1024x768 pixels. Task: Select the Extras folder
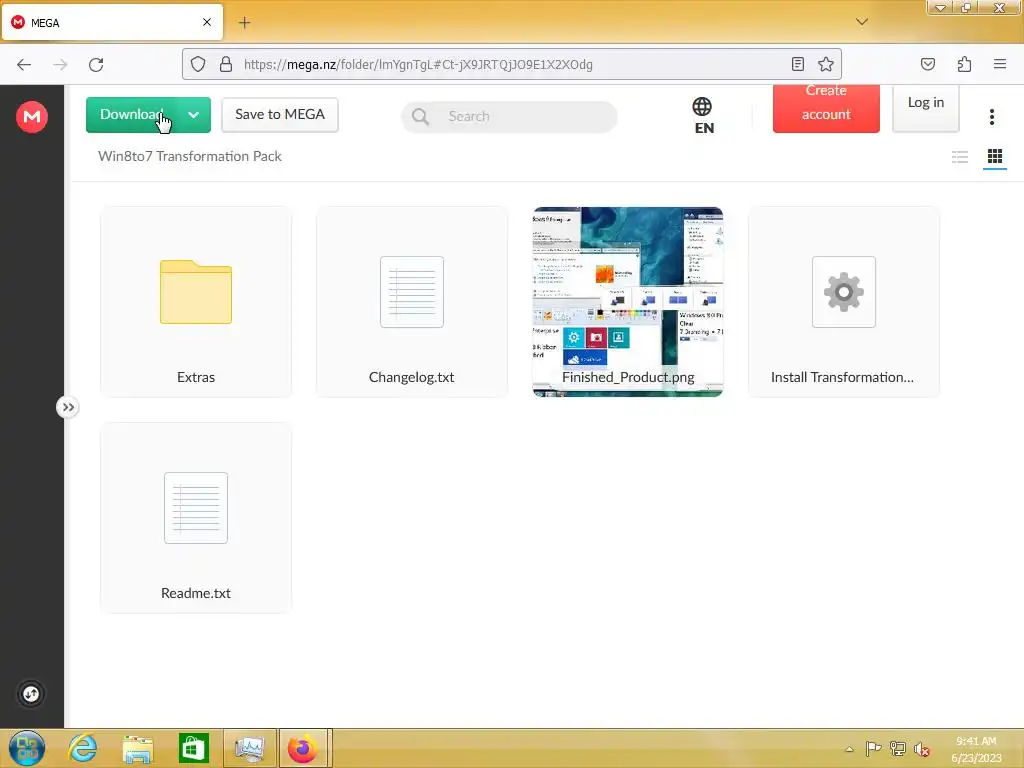pyautogui.click(x=196, y=302)
